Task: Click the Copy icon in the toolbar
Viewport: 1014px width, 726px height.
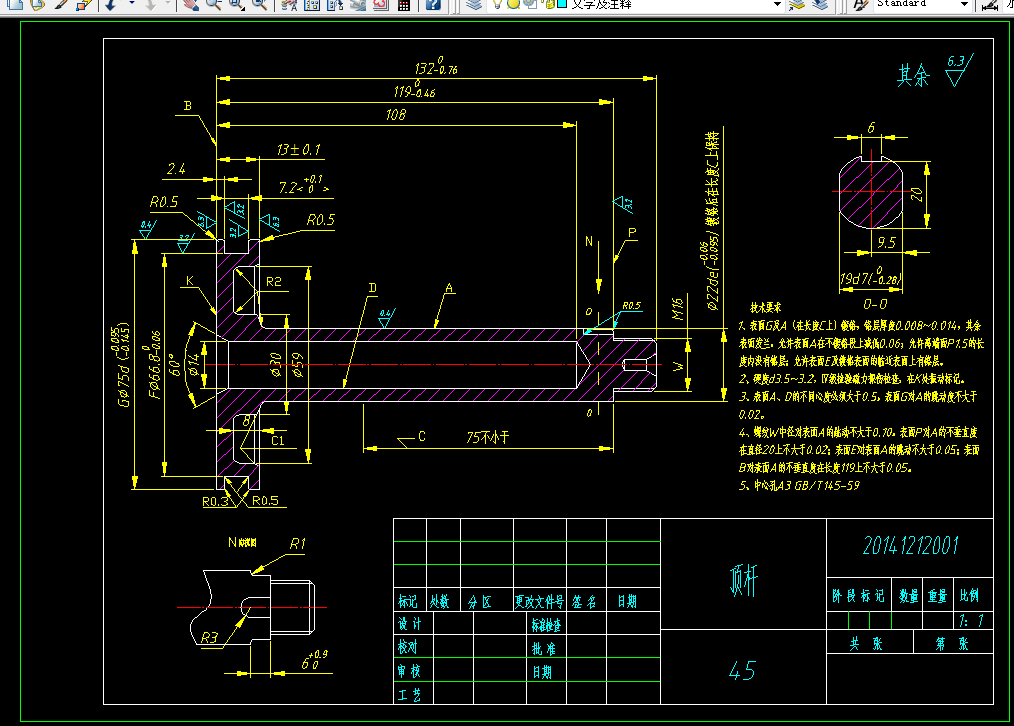Action: 15,4
